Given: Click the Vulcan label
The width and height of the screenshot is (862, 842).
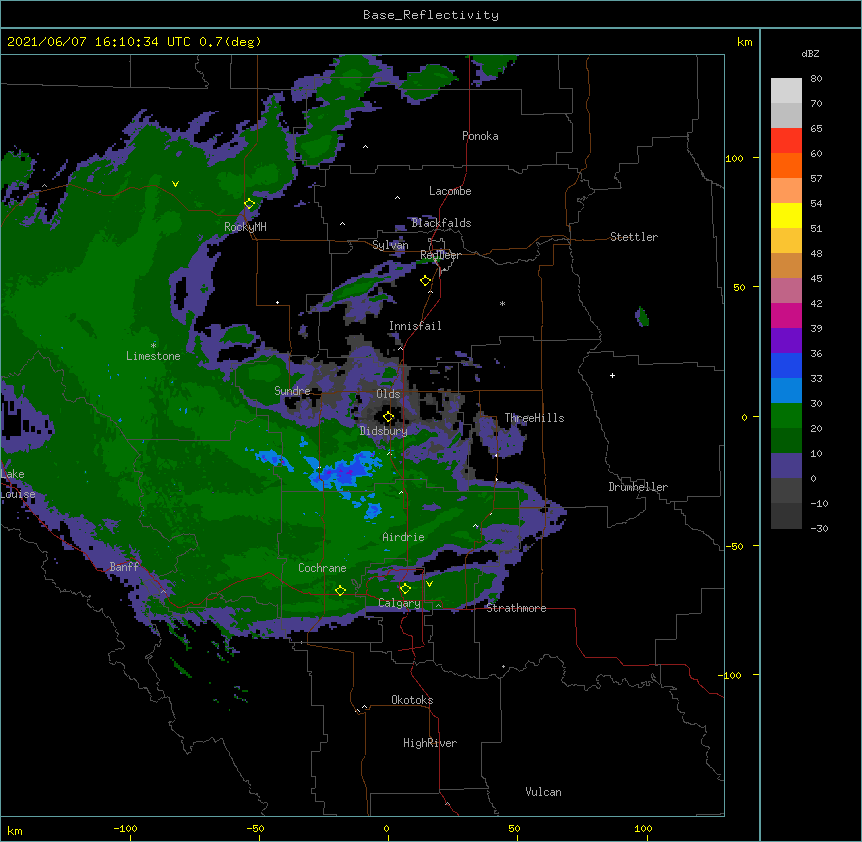Looking at the screenshot, I should coord(543,792).
